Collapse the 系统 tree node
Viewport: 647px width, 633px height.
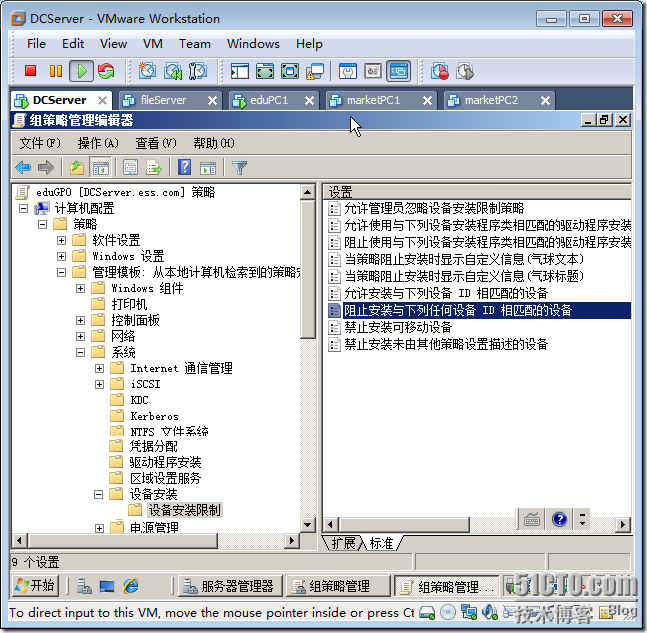click(x=80, y=352)
